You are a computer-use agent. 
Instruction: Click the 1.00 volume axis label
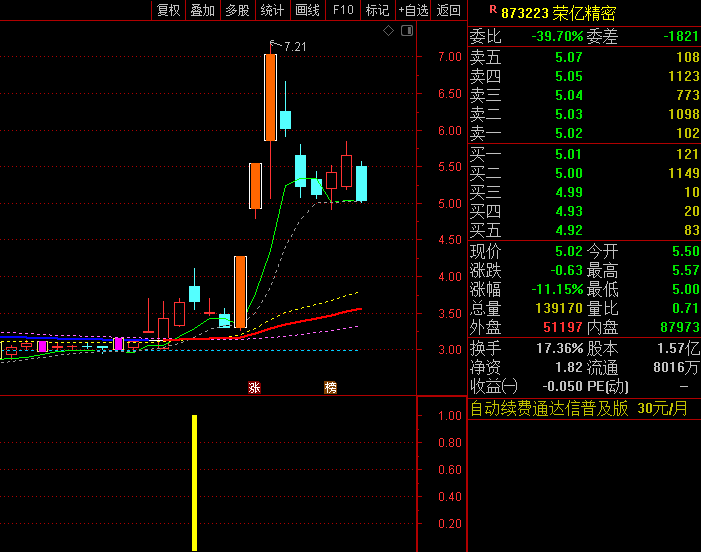point(450,416)
